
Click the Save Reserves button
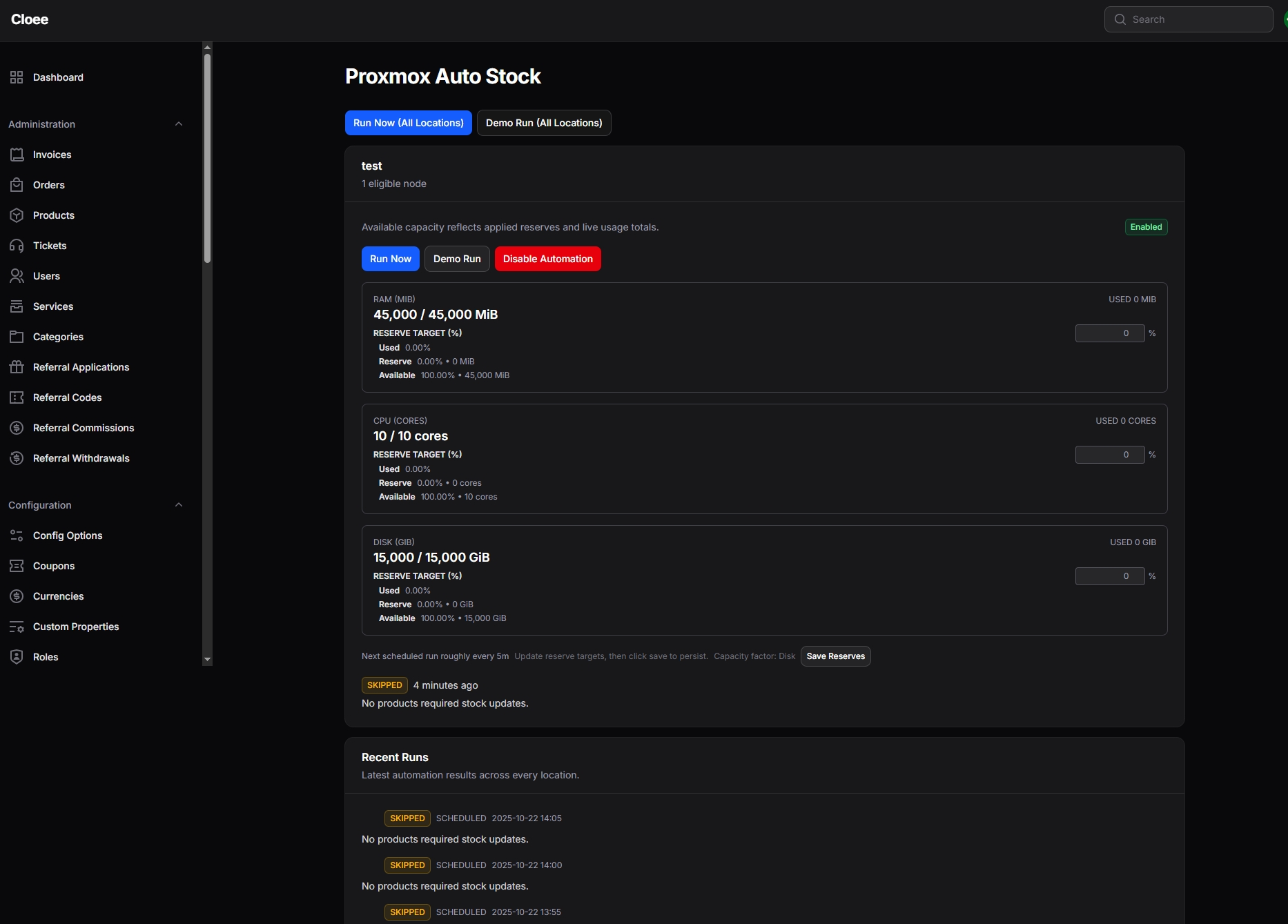835,656
